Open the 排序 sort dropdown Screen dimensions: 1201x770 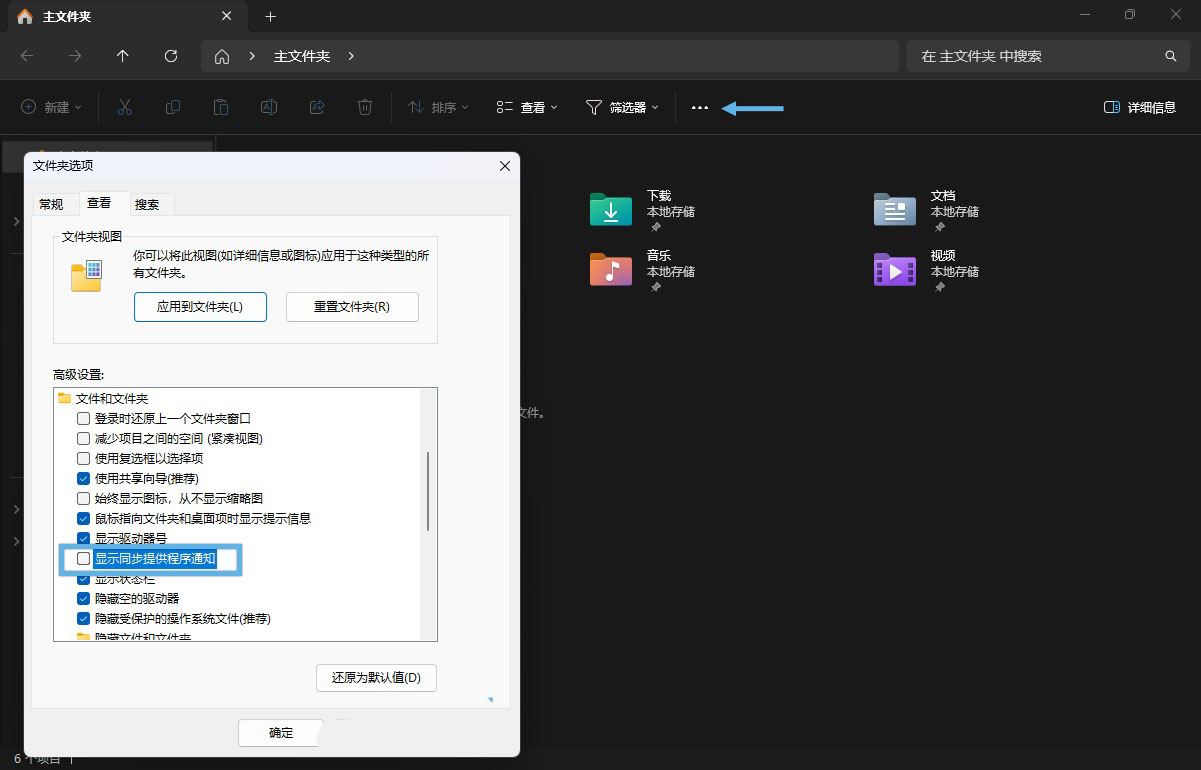point(438,107)
